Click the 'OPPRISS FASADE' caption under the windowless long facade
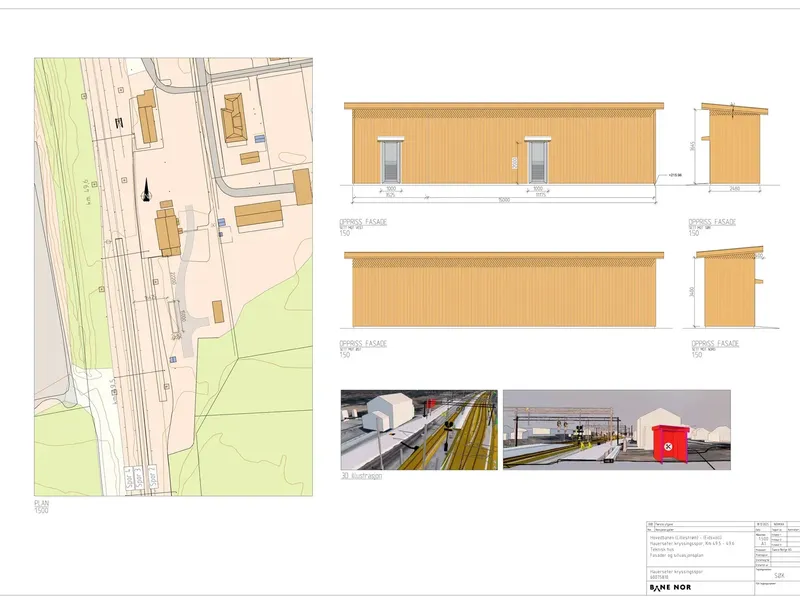This screenshot has width=800, height=600. point(363,343)
